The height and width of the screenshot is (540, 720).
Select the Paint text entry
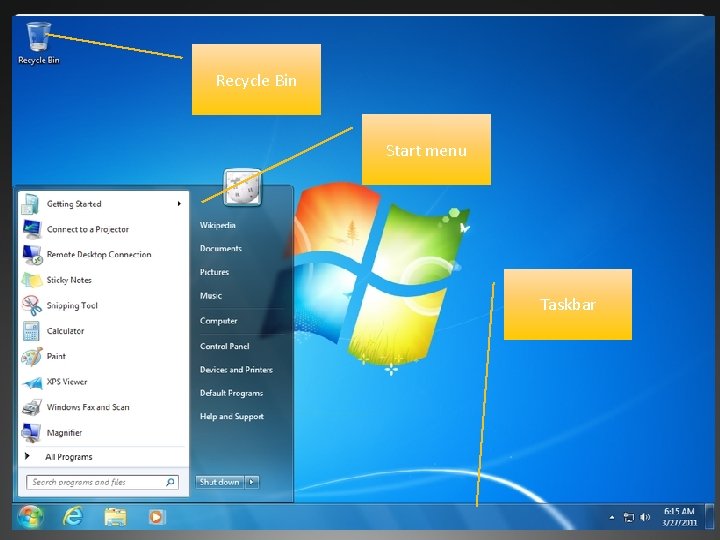coord(56,356)
